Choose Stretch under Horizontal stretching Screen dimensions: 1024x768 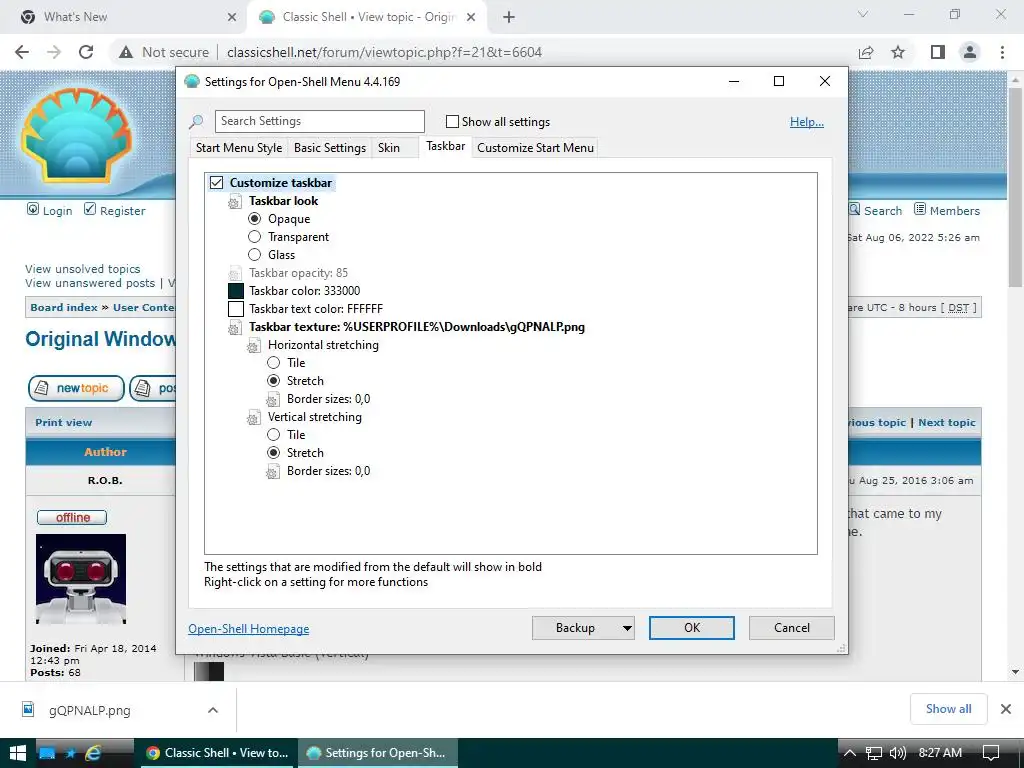(274, 381)
